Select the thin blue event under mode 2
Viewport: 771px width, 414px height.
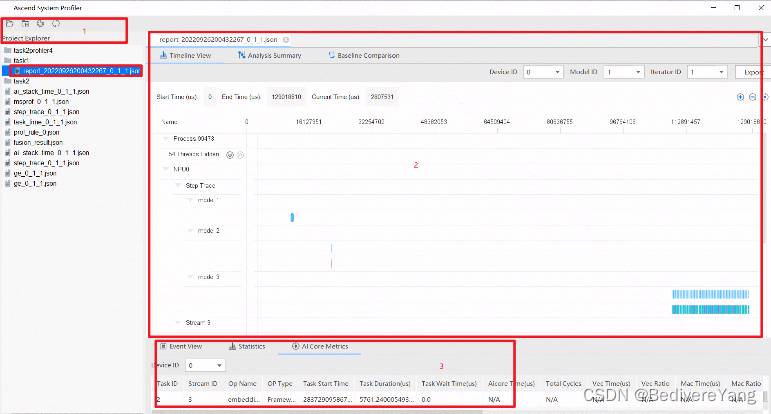click(x=331, y=248)
